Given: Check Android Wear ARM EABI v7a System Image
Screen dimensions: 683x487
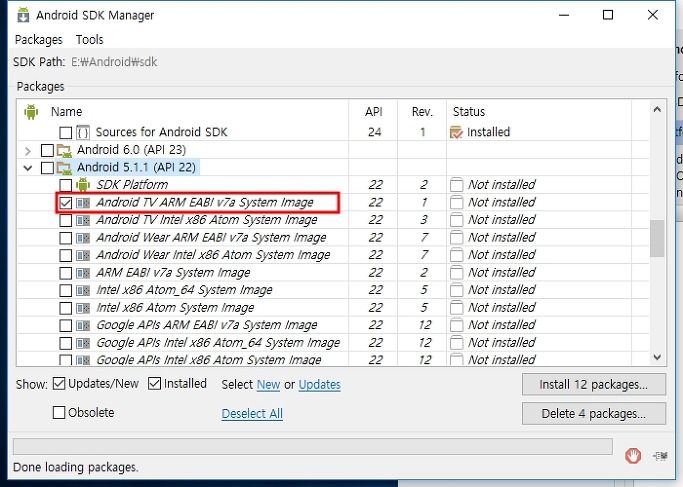Looking at the screenshot, I should (x=65, y=238).
